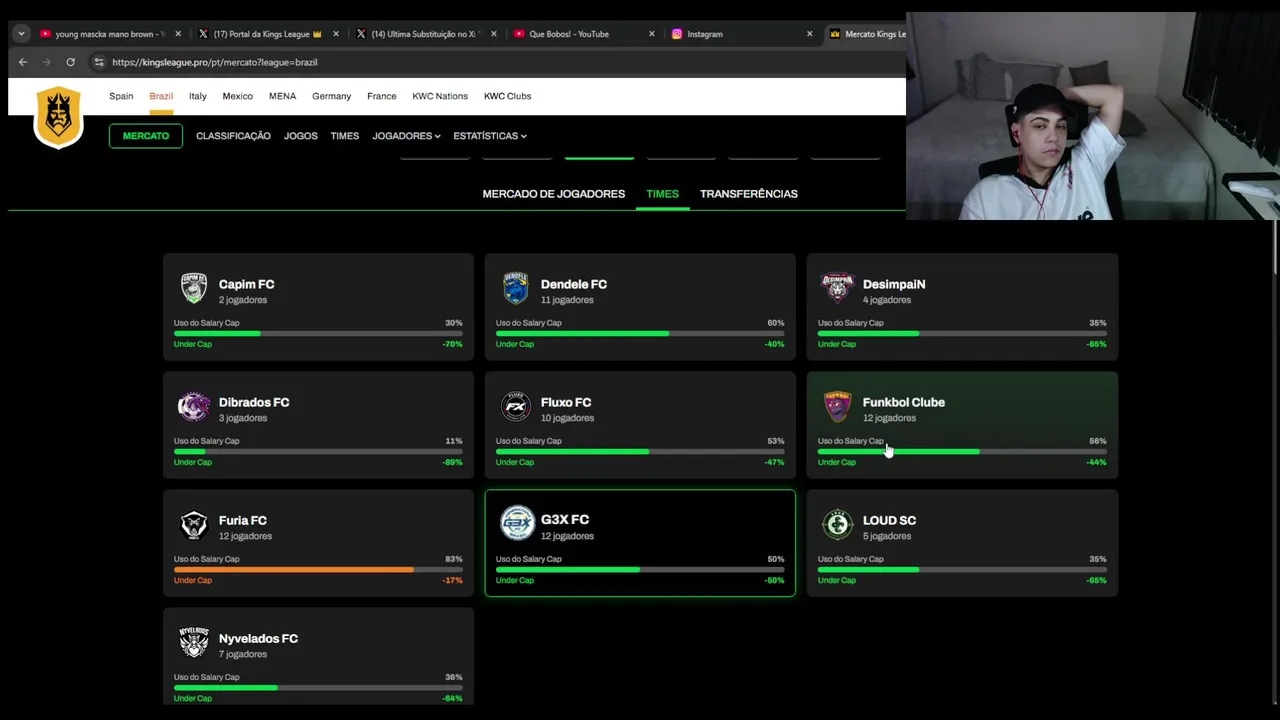Switch to TRANSFERÊNCIAS tab
The image size is (1280, 720).
pyautogui.click(x=749, y=194)
